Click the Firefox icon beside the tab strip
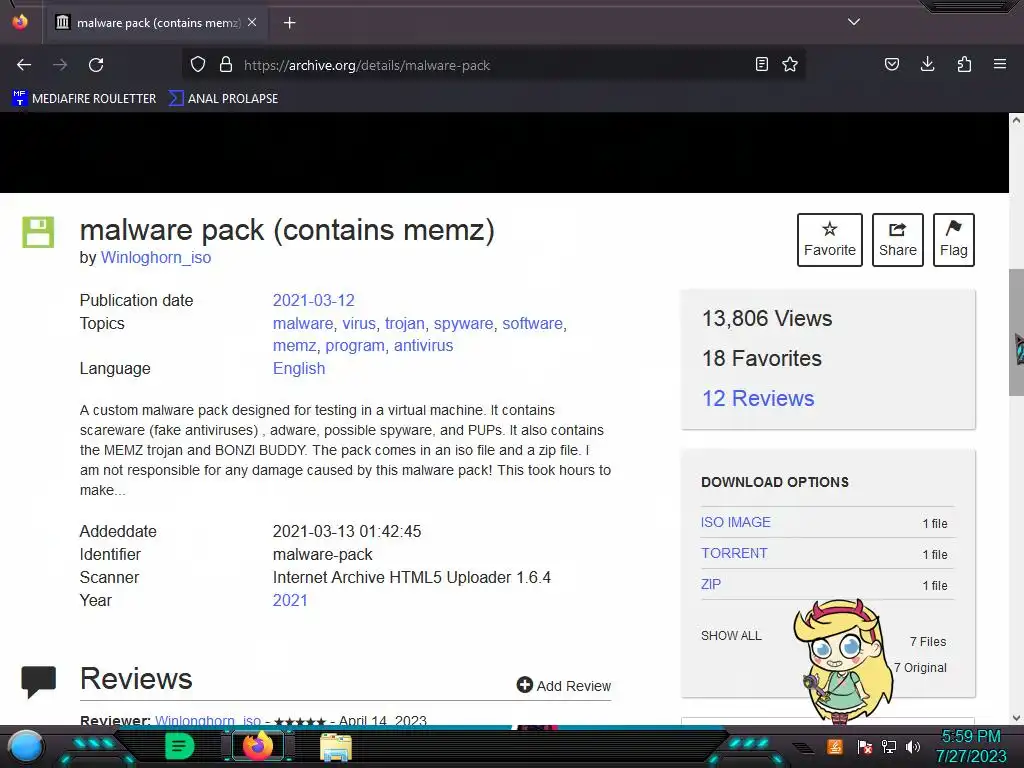The width and height of the screenshot is (1024, 768). point(20,22)
